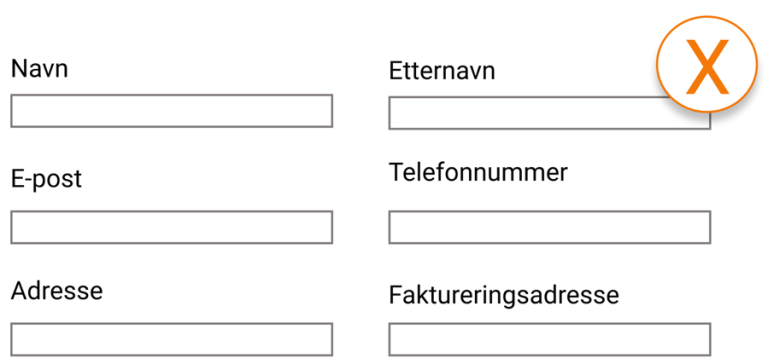Screen dimensions: 768x364
Task: Click the Navn input field
Action: point(171,111)
